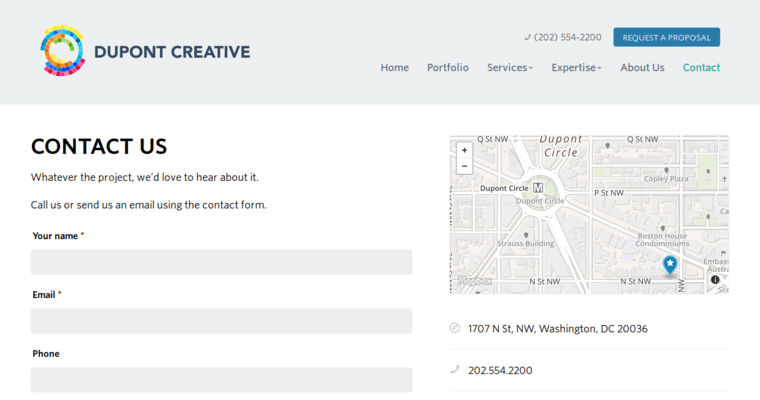Navigate to About Us
The image size is (760, 400).
click(641, 68)
